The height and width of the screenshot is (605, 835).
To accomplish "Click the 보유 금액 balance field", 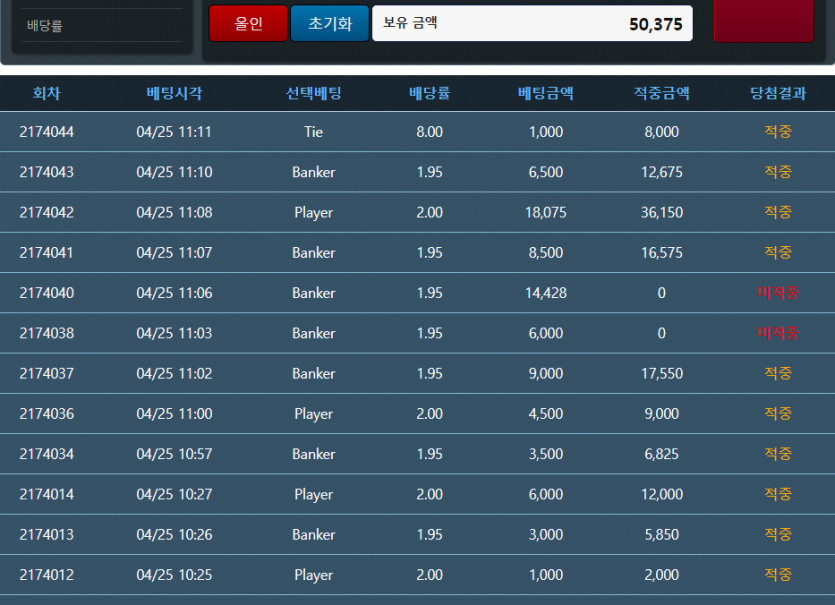I will coord(532,24).
